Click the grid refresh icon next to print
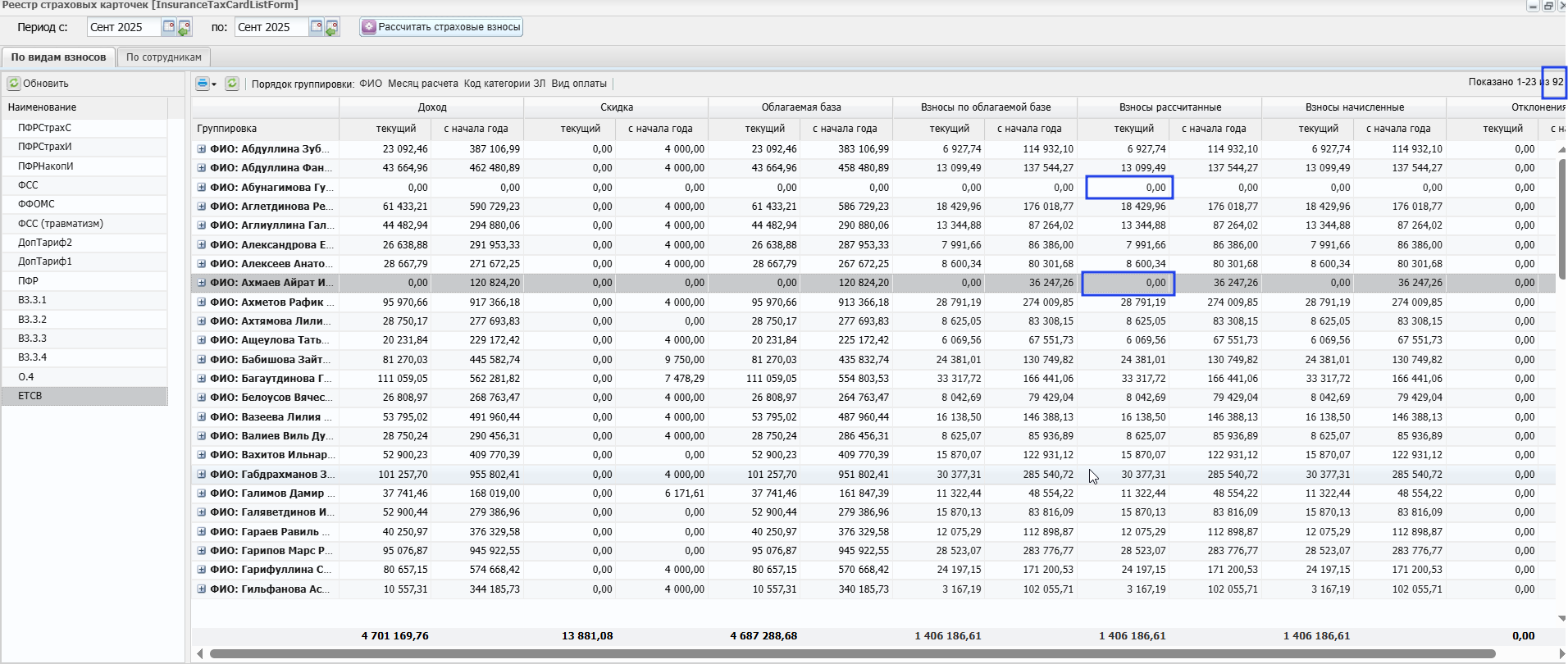The image size is (1568, 664). (232, 84)
